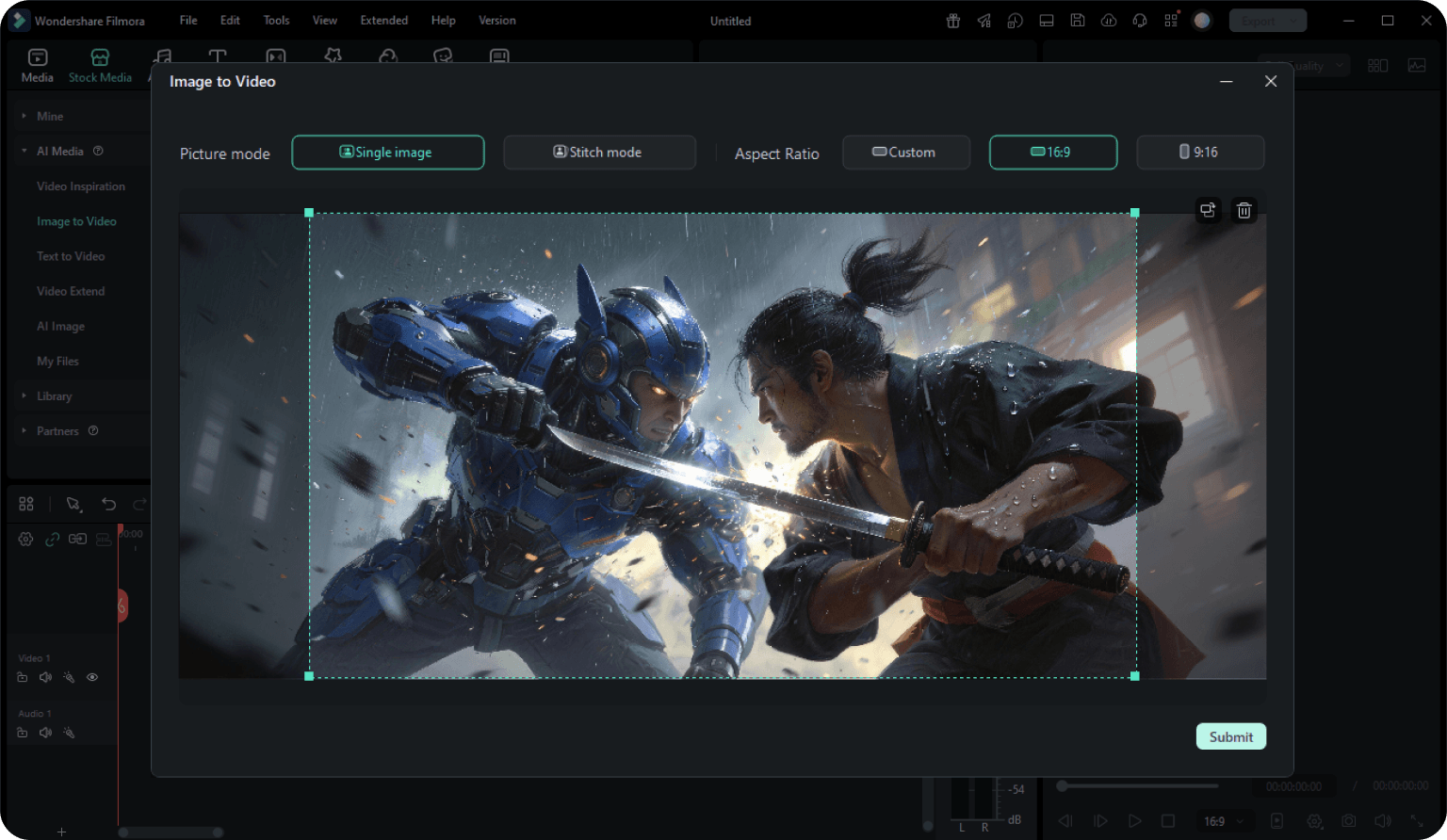Click the timeline layout grid icon

pos(26,504)
